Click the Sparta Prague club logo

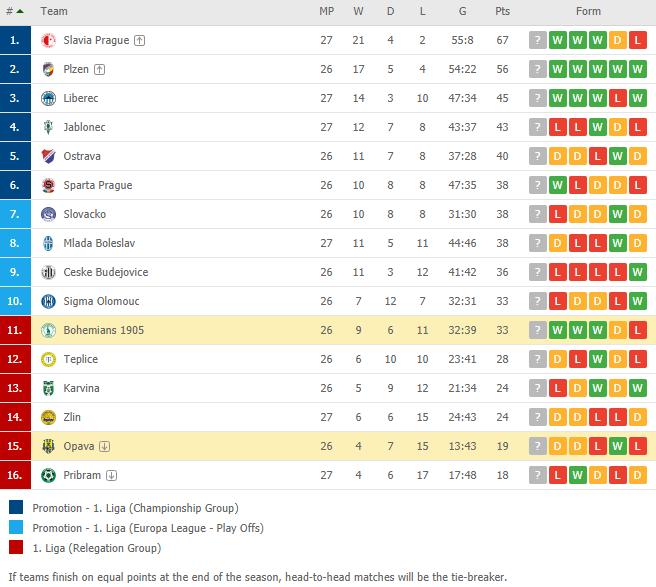coord(48,185)
